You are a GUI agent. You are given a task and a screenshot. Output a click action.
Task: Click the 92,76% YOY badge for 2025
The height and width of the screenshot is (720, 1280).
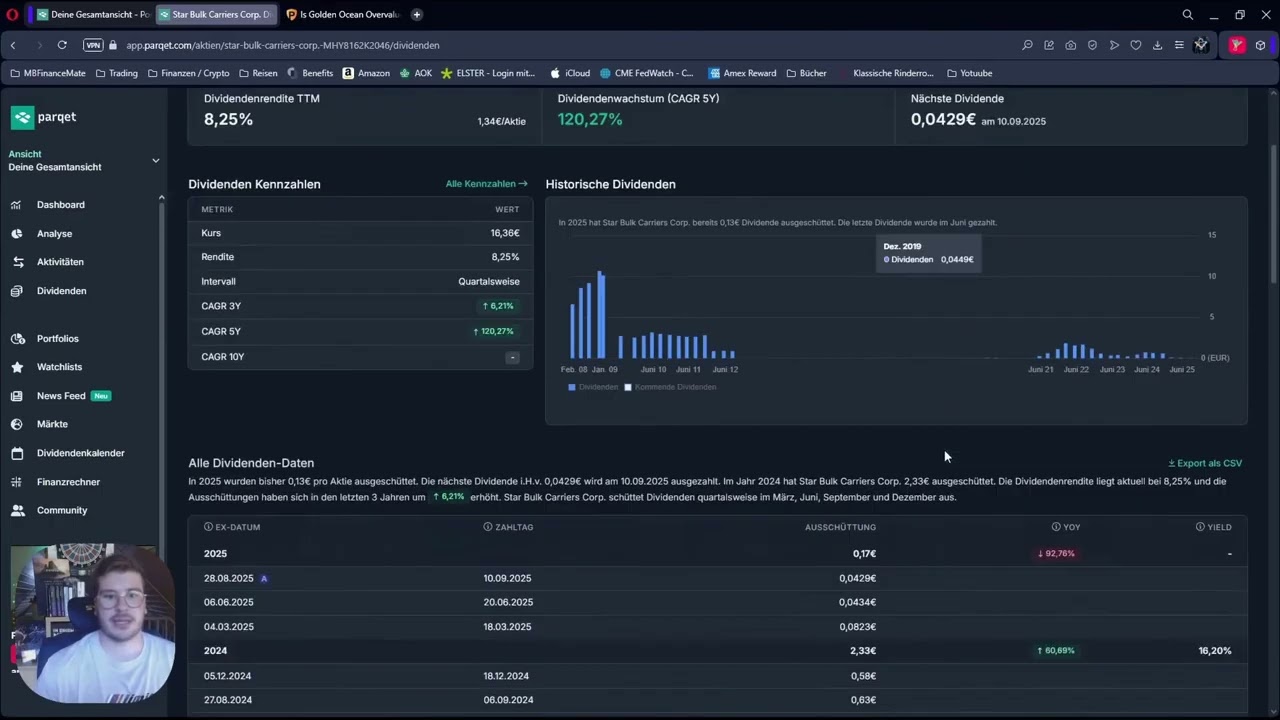[1057, 554]
